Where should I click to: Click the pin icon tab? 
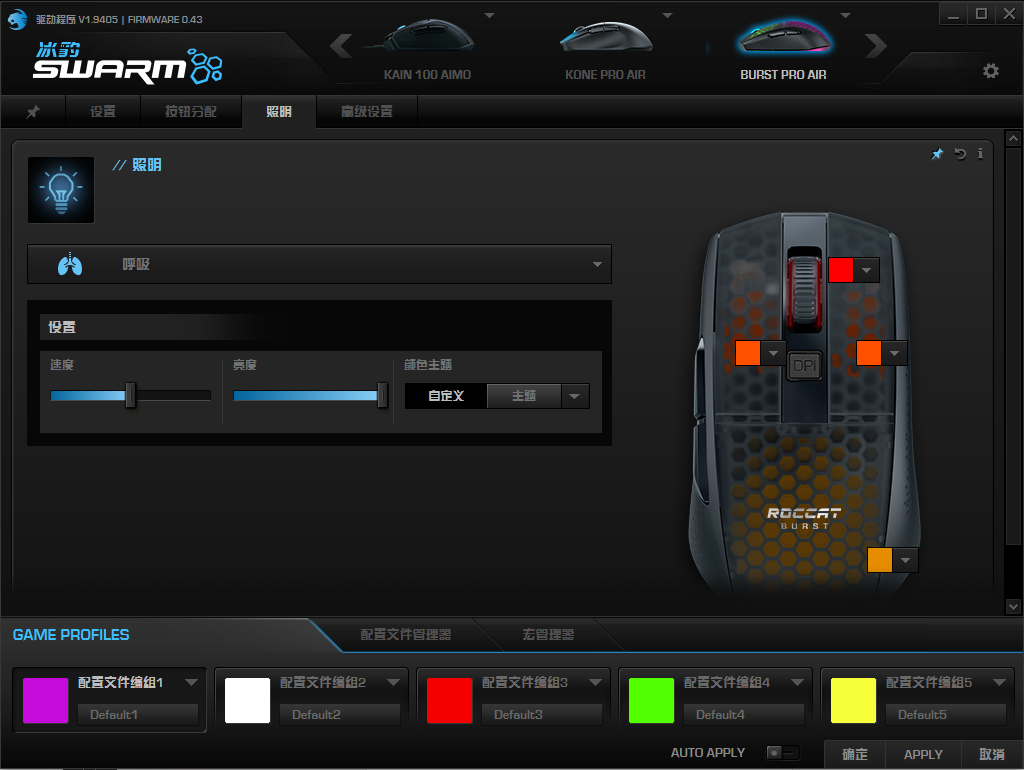33,112
